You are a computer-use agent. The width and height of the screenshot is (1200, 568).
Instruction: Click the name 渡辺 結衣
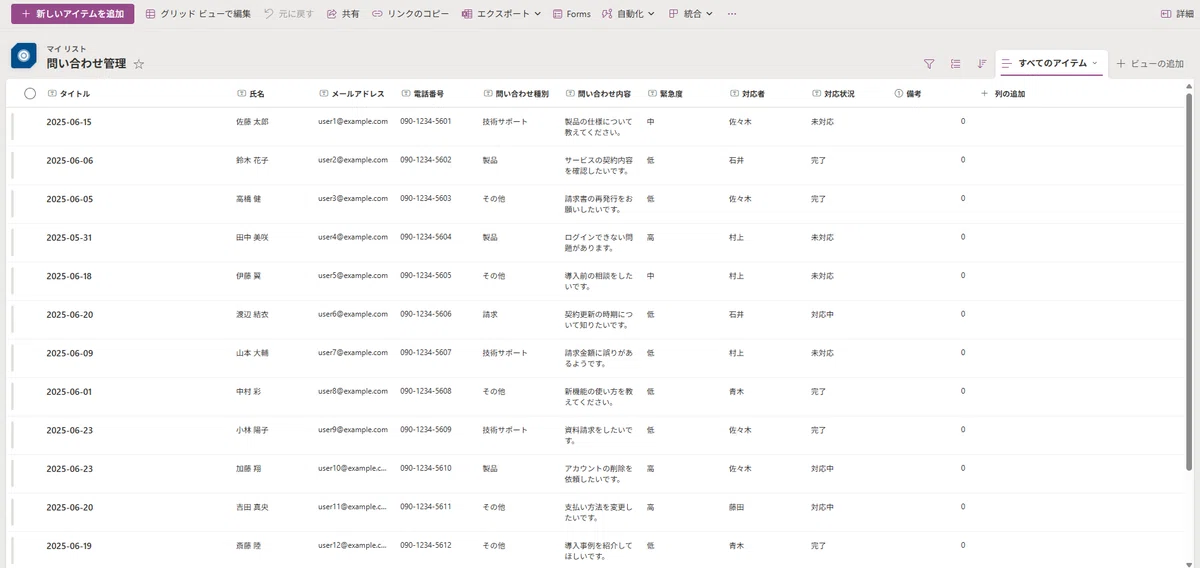click(x=251, y=314)
